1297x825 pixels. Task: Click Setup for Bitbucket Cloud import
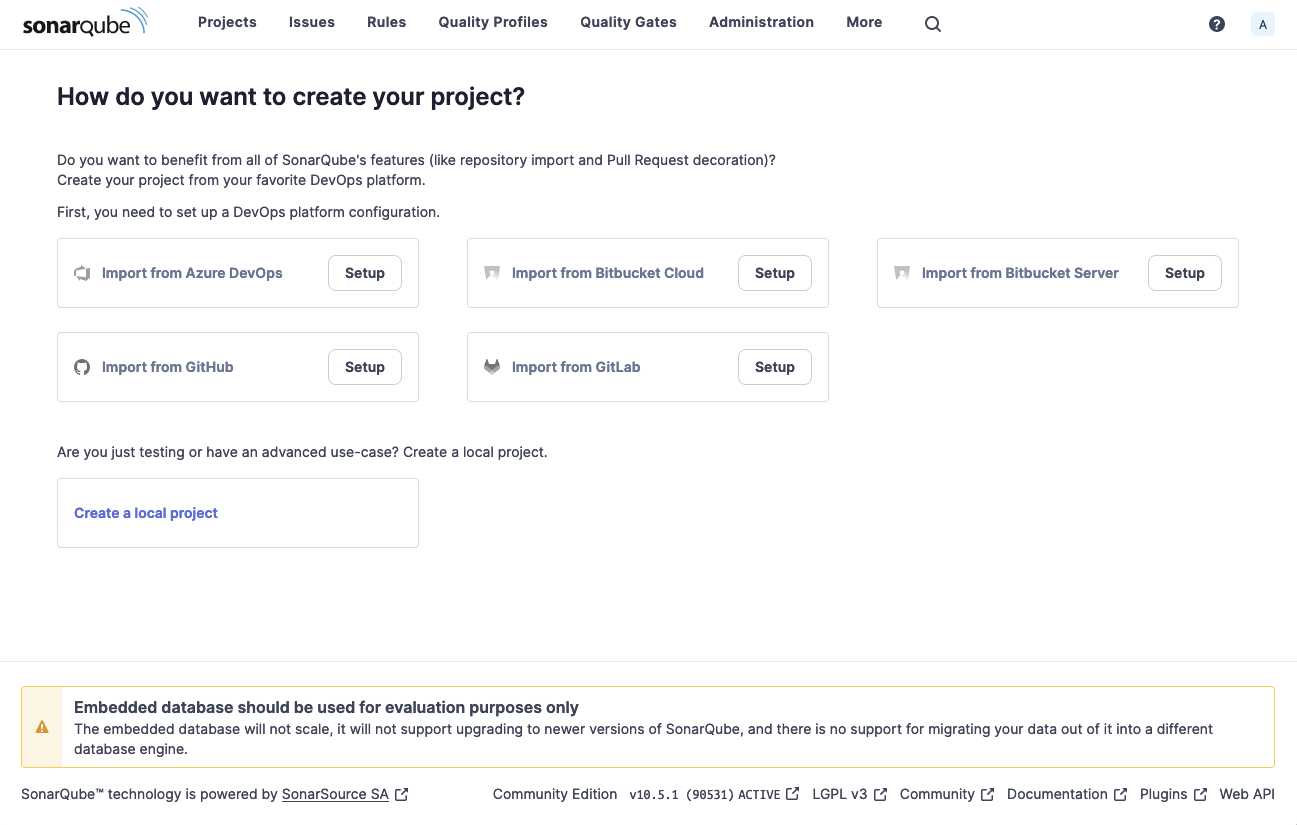(x=775, y=273)
